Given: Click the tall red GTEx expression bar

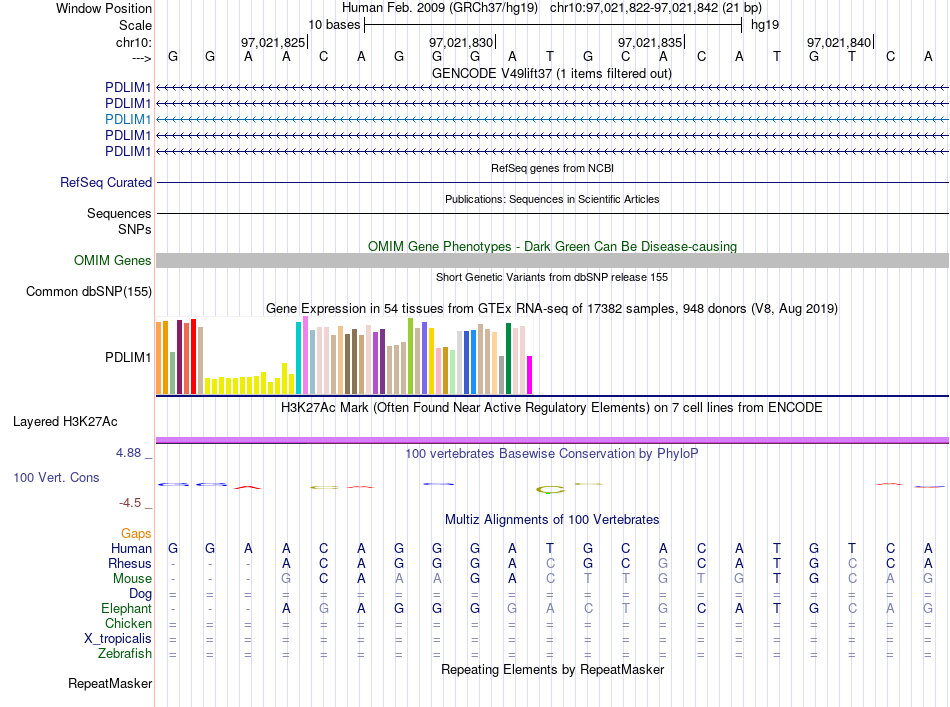Looking at the screenshot, I should (x=193, y=356).
